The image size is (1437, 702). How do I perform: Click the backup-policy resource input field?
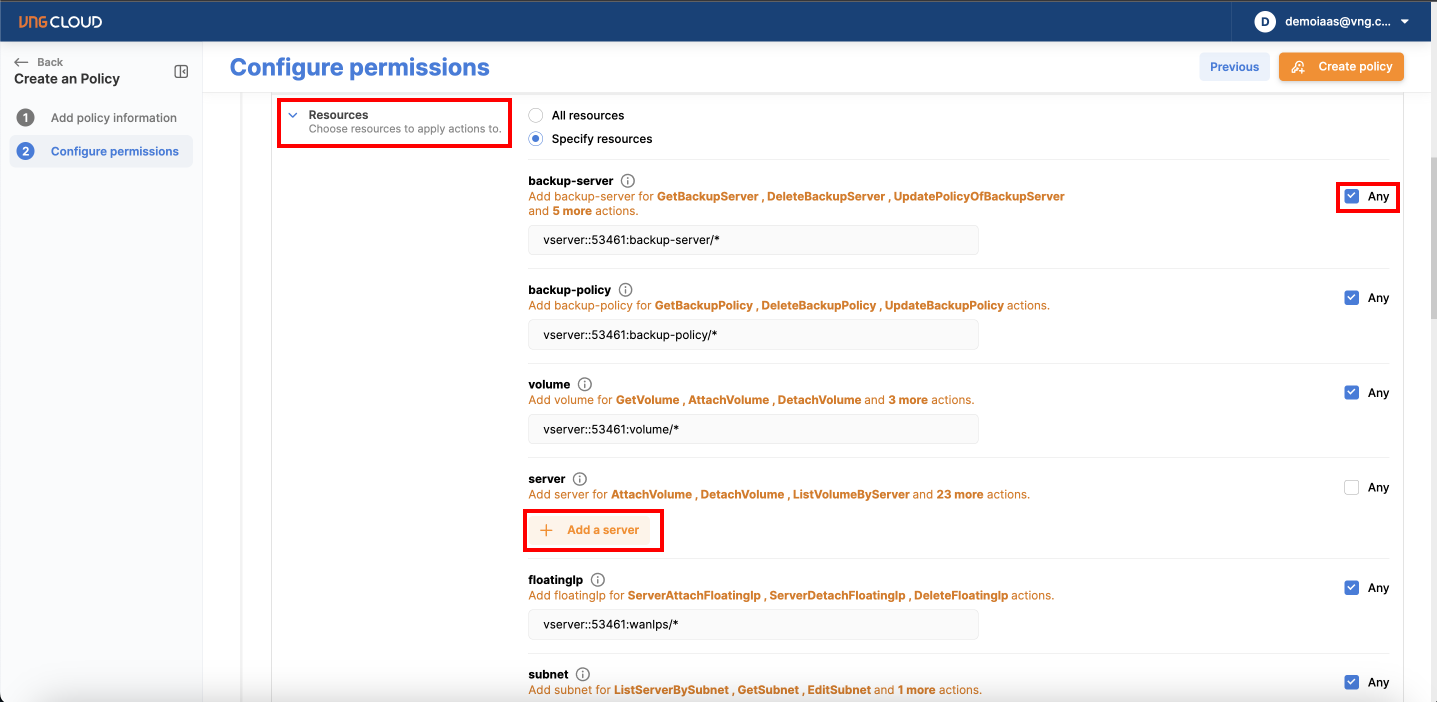[x=753, y=335]
